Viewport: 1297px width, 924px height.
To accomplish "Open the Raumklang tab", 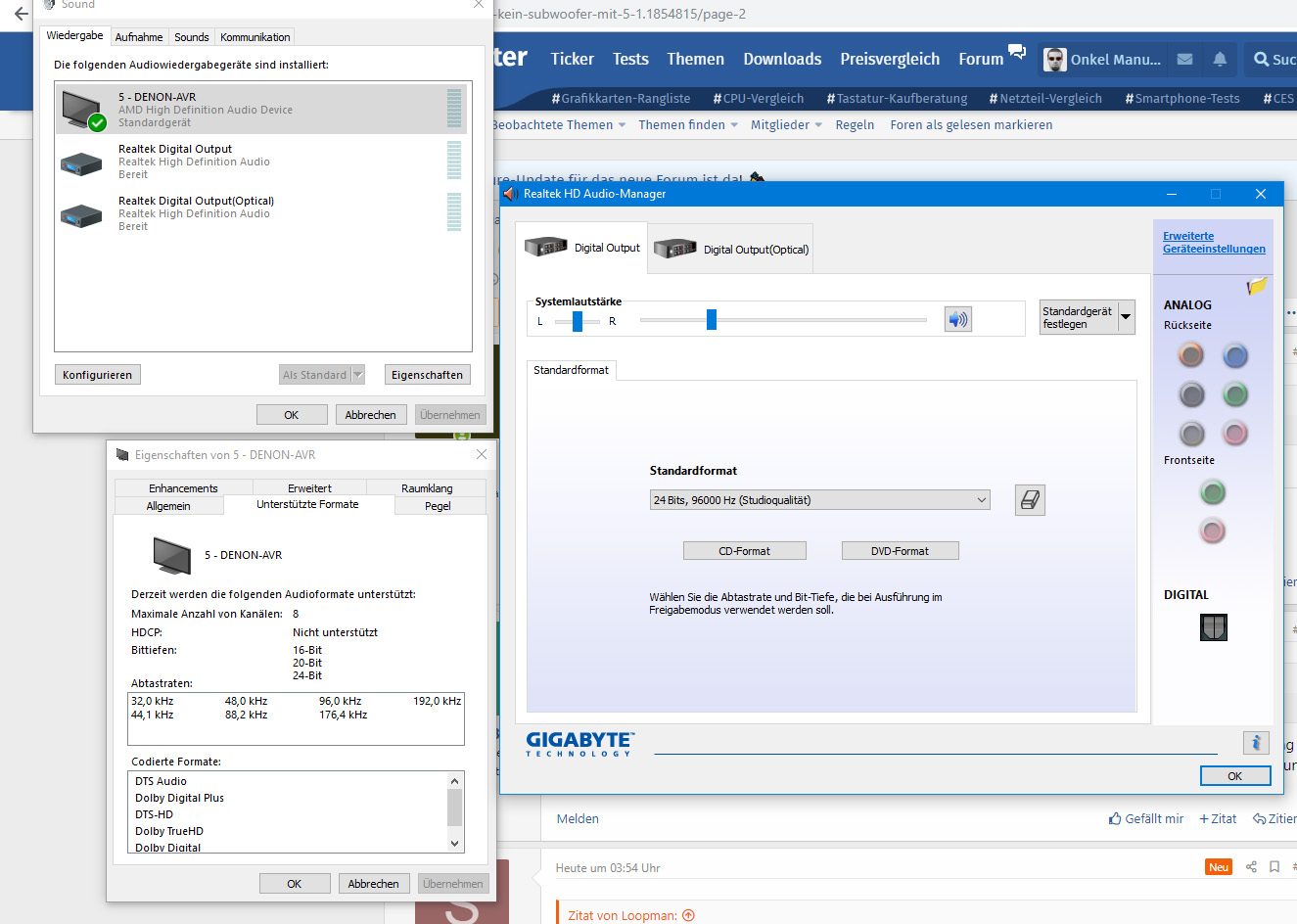I will pos(427,488).
